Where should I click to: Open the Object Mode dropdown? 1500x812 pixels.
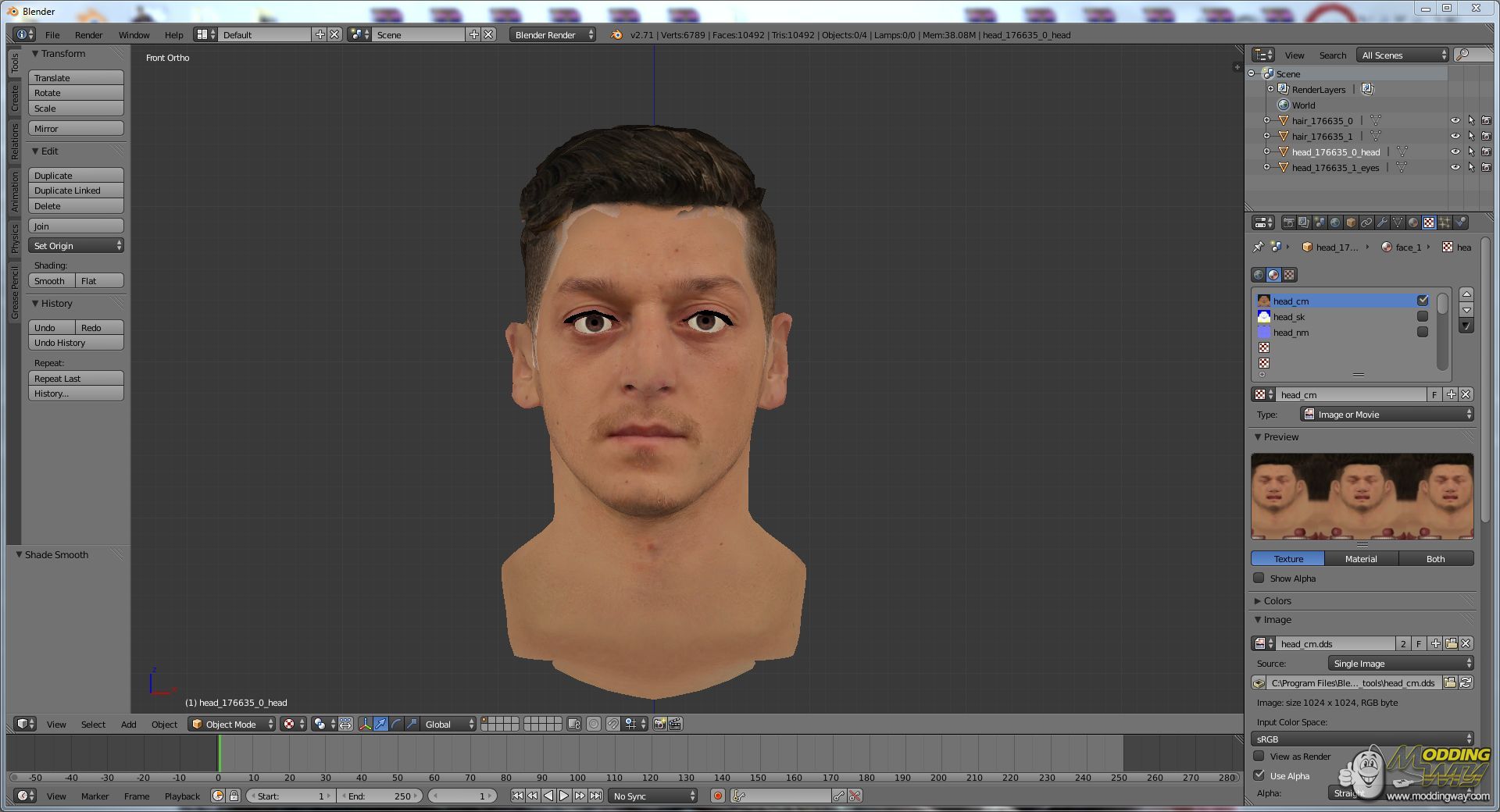click(233, 724)
